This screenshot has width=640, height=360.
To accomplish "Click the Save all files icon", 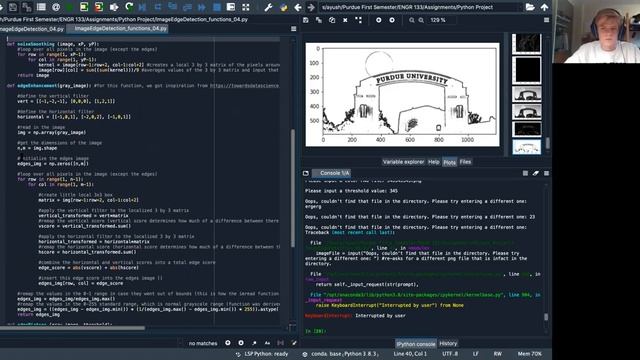I will coord(27,7).
